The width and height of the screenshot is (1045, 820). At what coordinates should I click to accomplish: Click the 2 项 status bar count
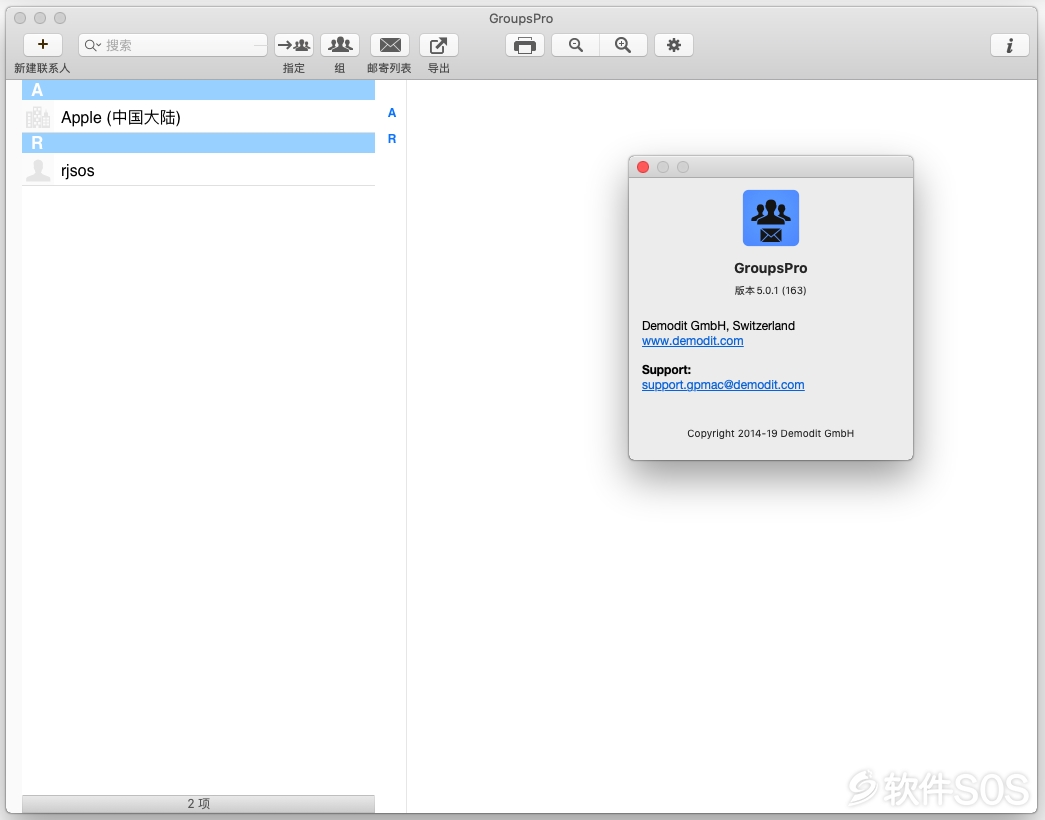(x=199, y=803)
